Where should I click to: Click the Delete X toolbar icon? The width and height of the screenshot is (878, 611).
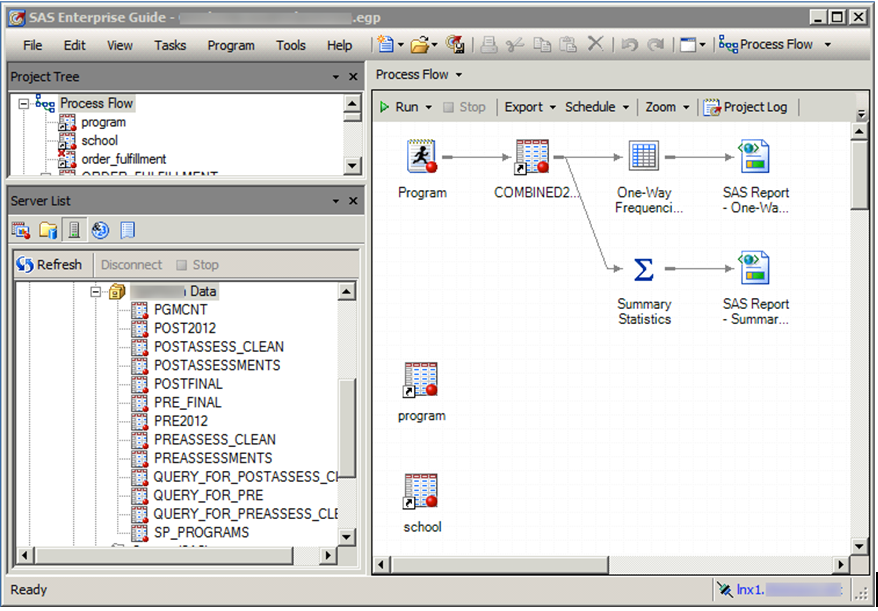click(596, 44)
